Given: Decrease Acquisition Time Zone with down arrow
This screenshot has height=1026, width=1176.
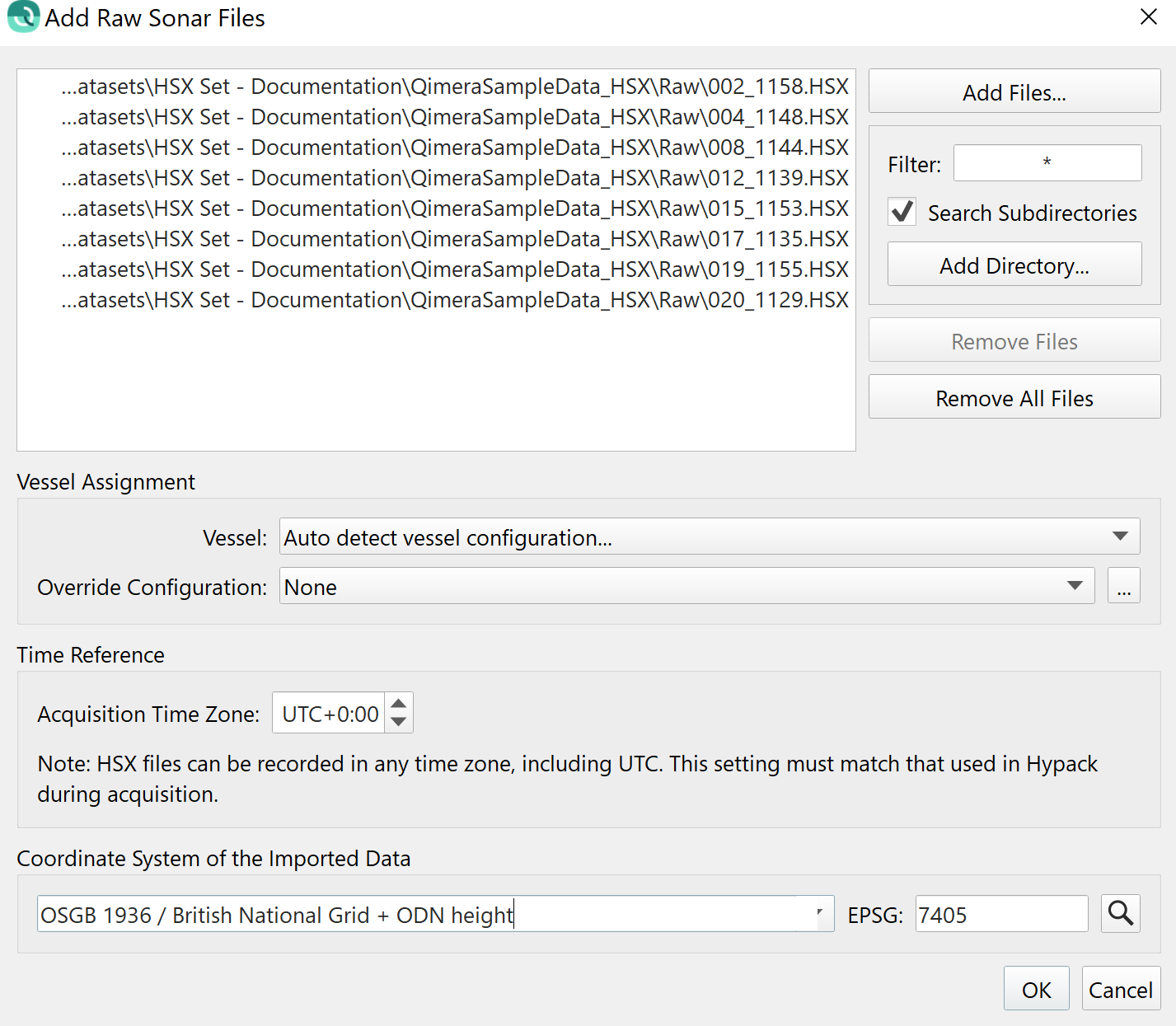Looking at the screenshot, I should pyautogui.click(x=399, y=722).
